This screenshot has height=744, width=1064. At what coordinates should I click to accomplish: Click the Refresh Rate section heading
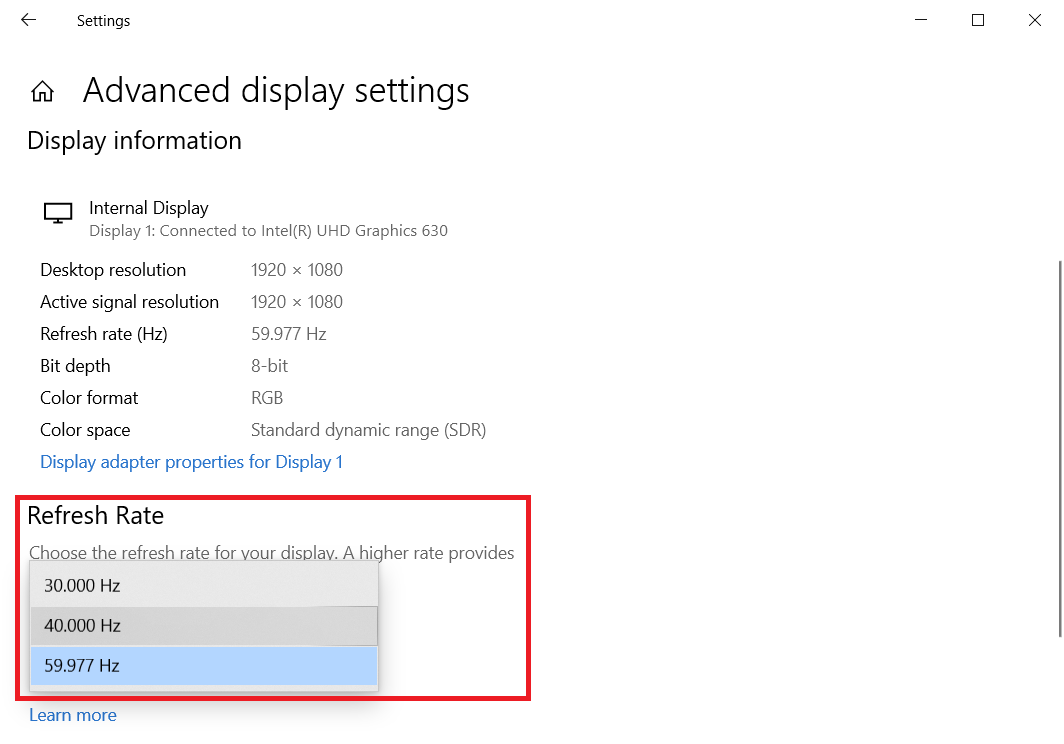pyautogui.click(x=96, y=516)
